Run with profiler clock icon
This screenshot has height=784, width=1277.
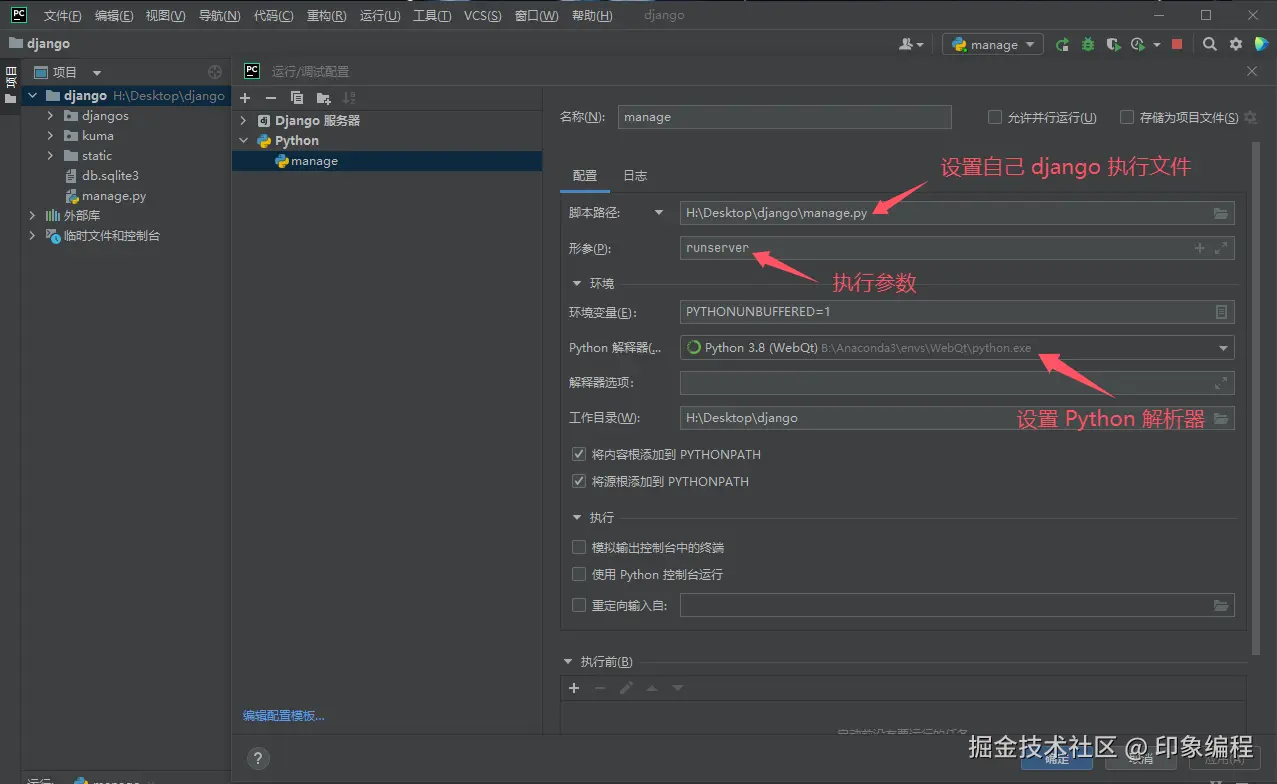coord(1137,45)
